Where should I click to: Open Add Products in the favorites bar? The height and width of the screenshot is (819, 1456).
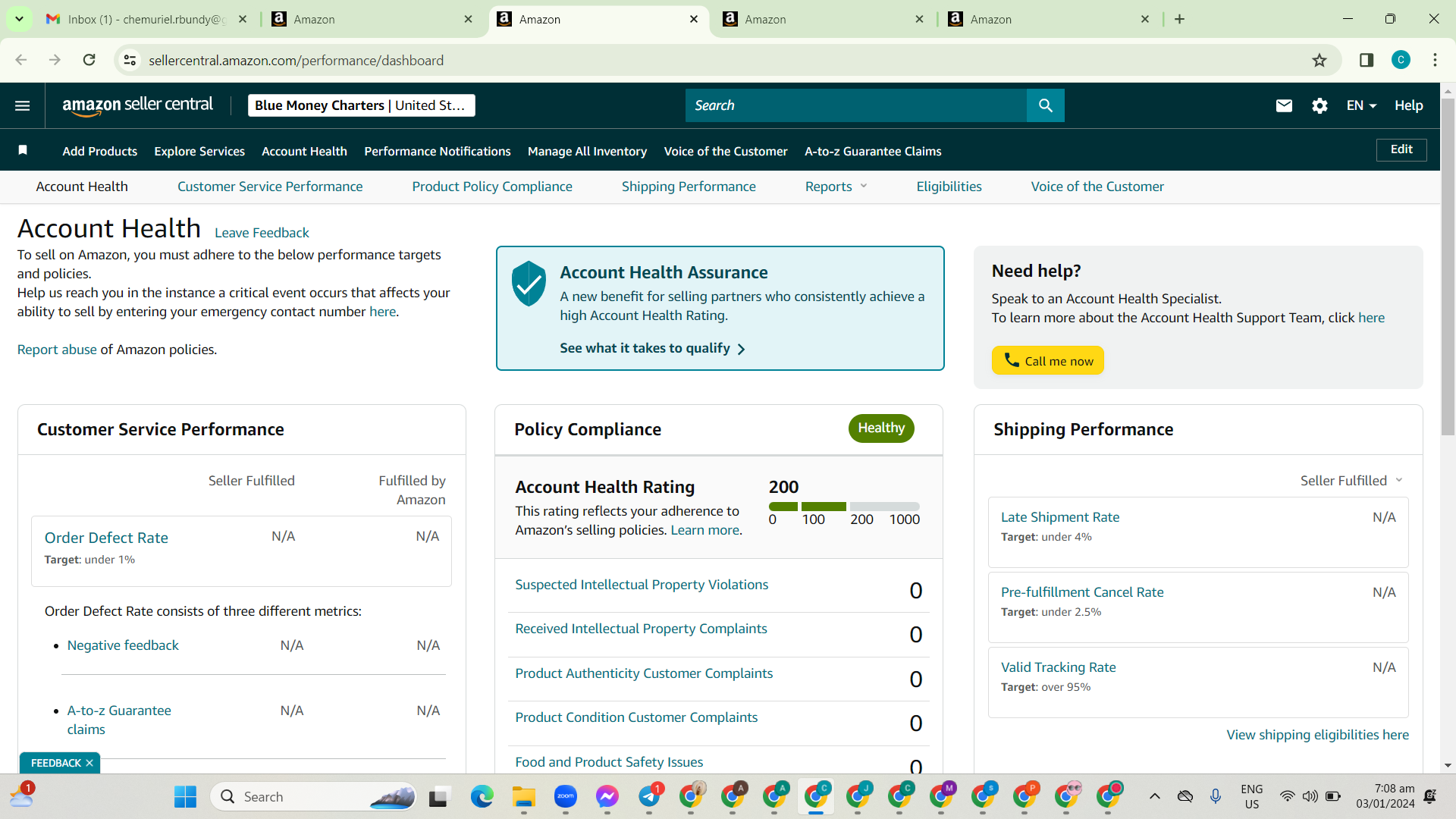[99, 151]
